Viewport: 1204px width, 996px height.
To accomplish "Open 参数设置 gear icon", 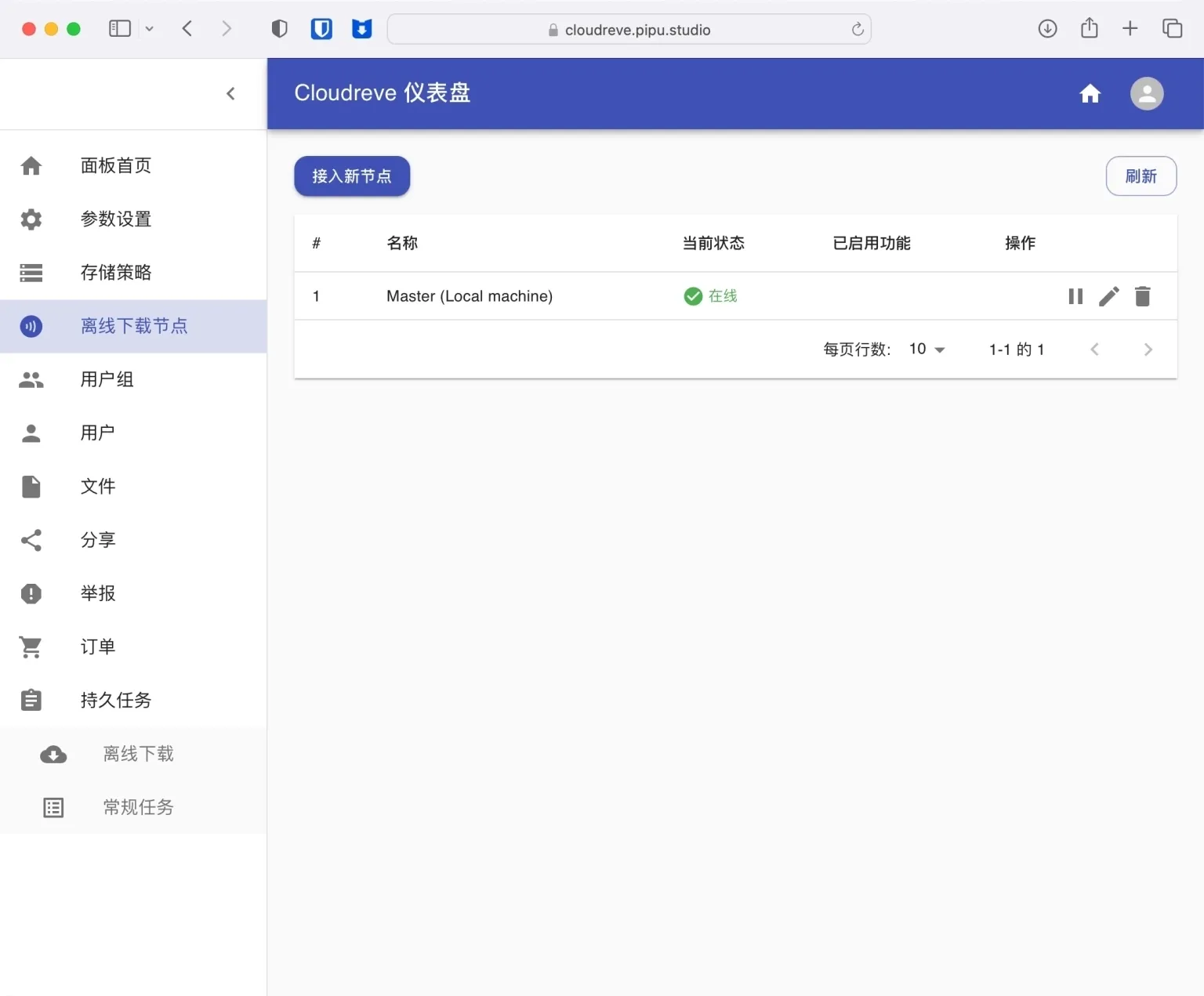I will click(x=31, y=219).
